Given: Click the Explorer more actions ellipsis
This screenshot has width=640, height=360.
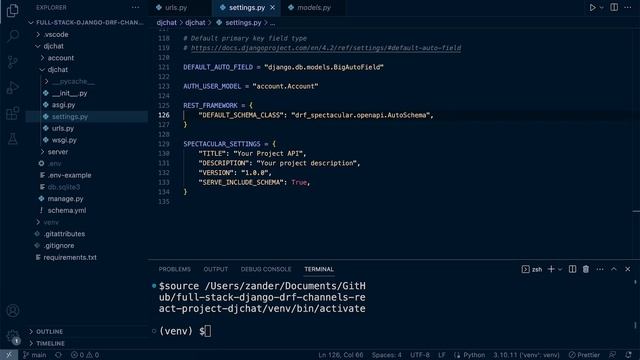Looking at the screenshot, I should (136, 7).
